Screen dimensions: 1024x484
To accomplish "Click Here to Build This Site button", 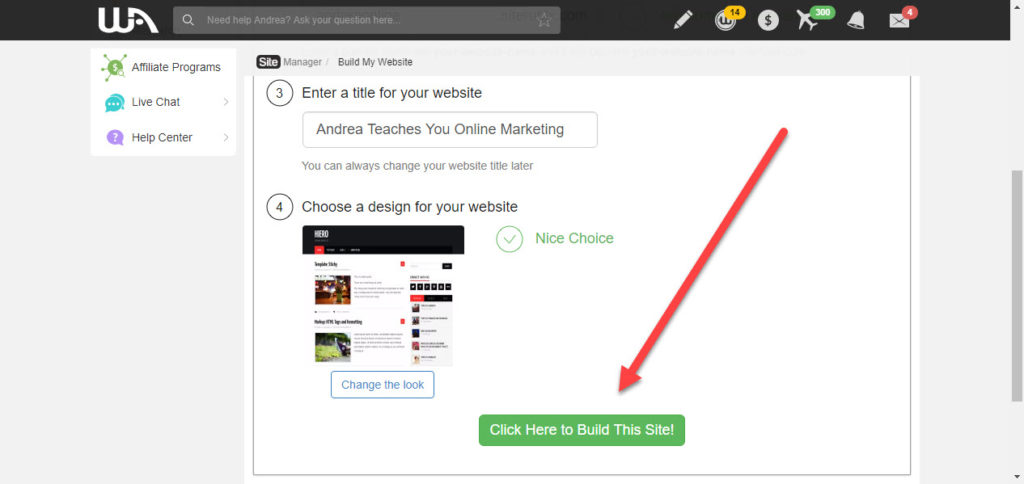I will coord(582,430).
